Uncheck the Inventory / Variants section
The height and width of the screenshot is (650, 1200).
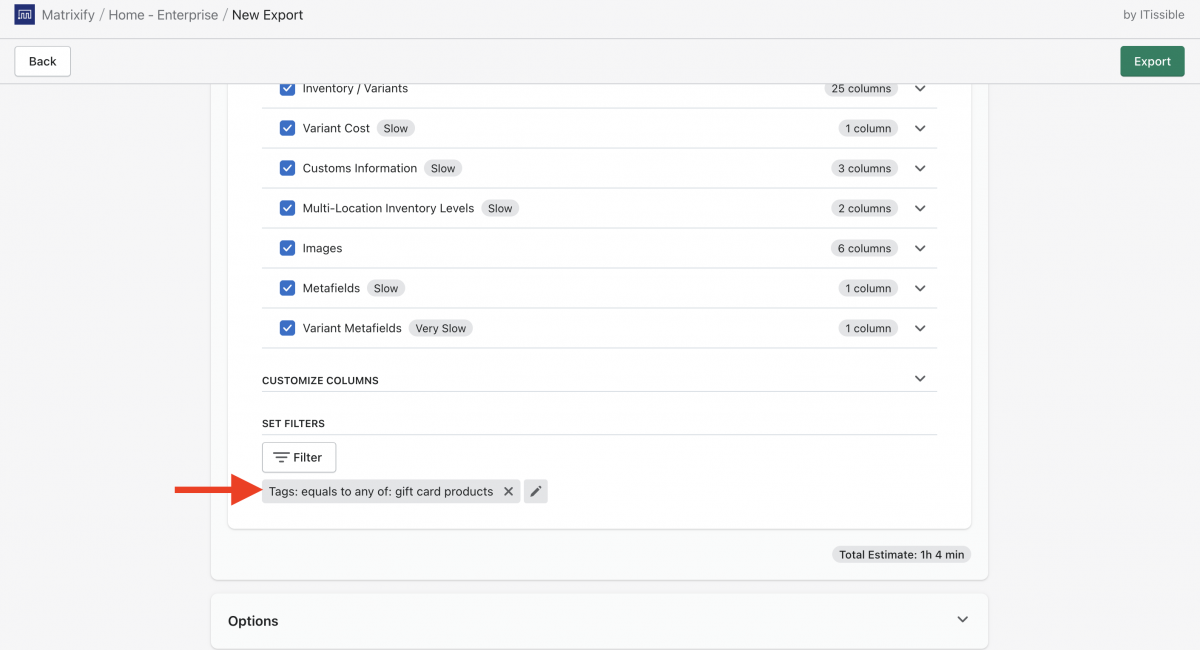tap(287, 88)
